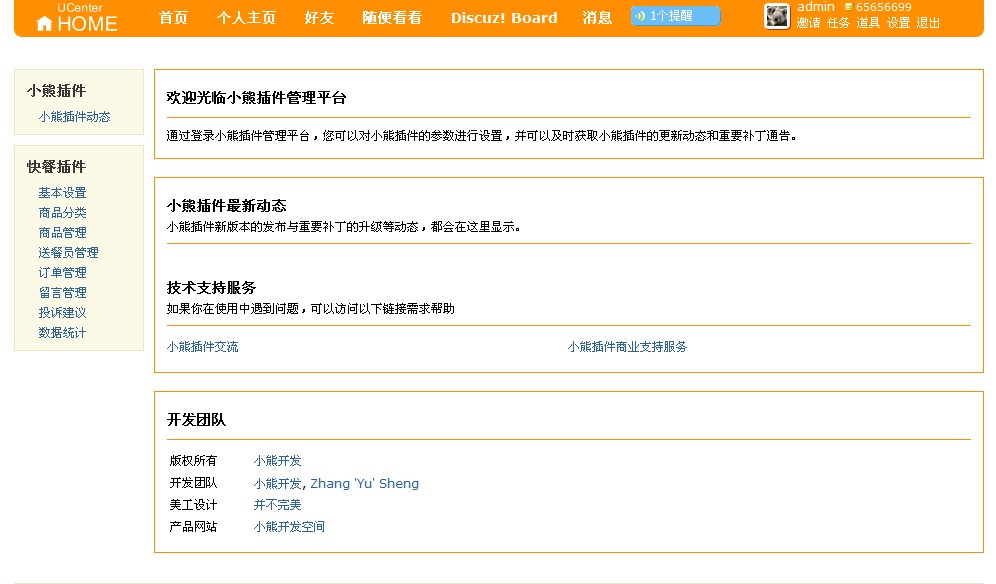Select 随便看看 in top navigation
996x584 pixels.
(392, 18)
